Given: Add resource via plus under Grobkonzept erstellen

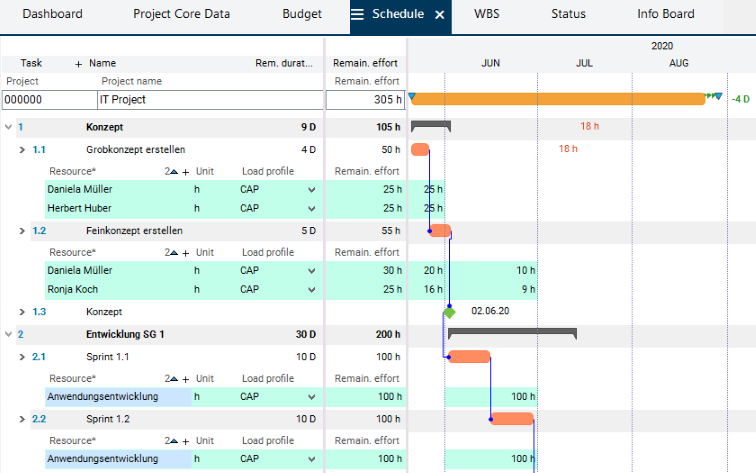Looking at the screenshot, I should pyautogui.click(x=185, y=171).
